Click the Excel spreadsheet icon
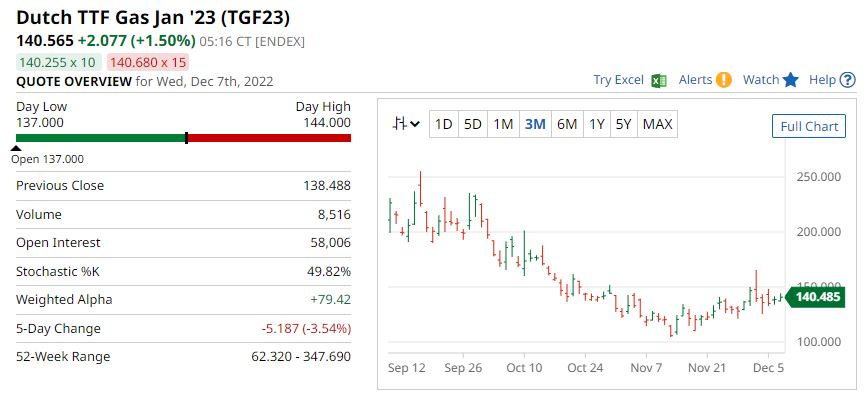Screen dimensions: 868x404 [x=658, y=80]
